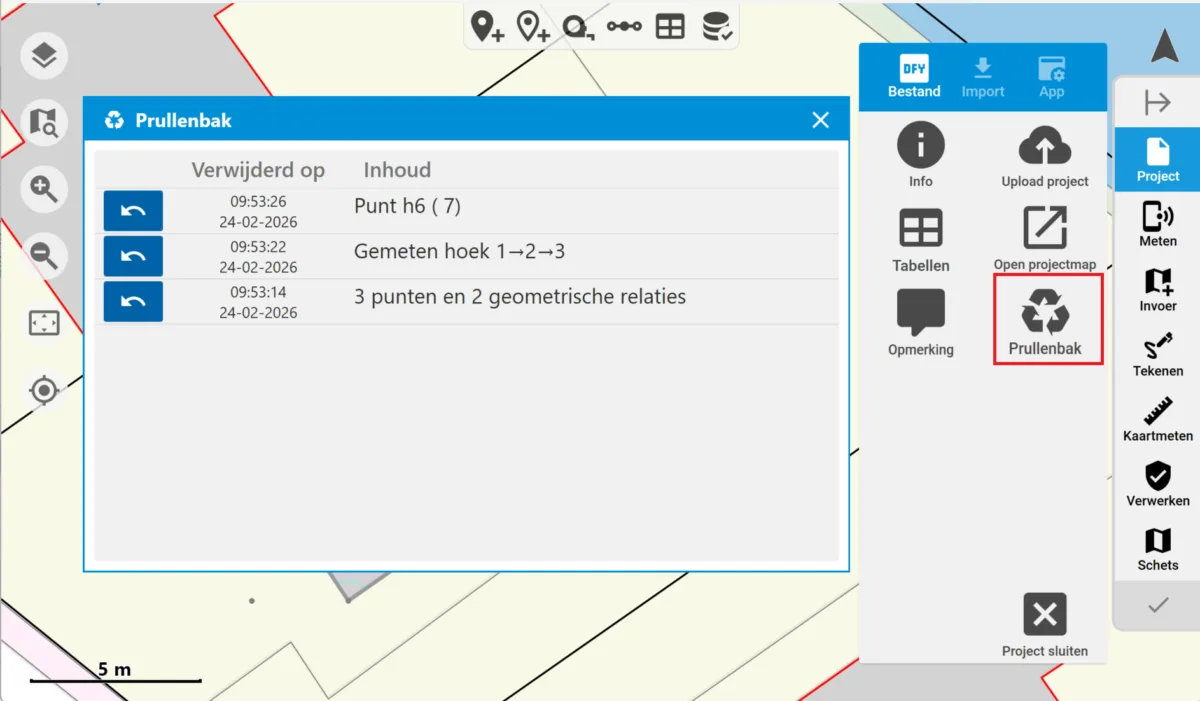Restore deleted Gemeten hoek 1→2→3
Screen dimensions: 1200x701
(133, 256)
